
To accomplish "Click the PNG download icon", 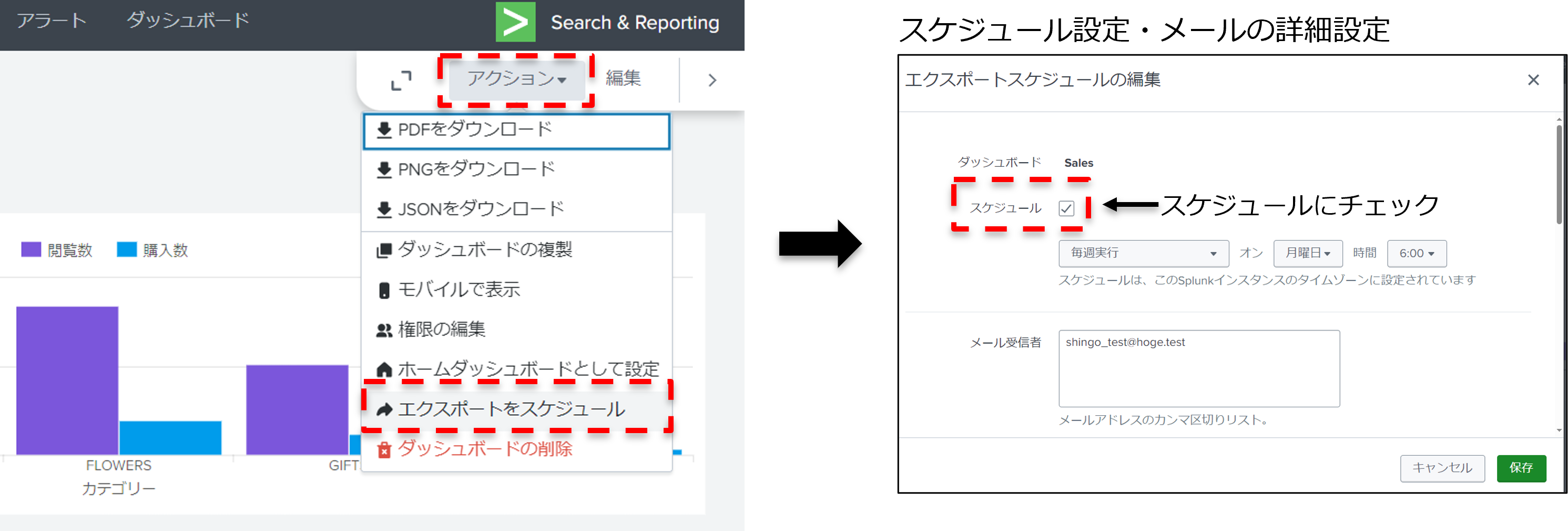I will tap(384, 170).
